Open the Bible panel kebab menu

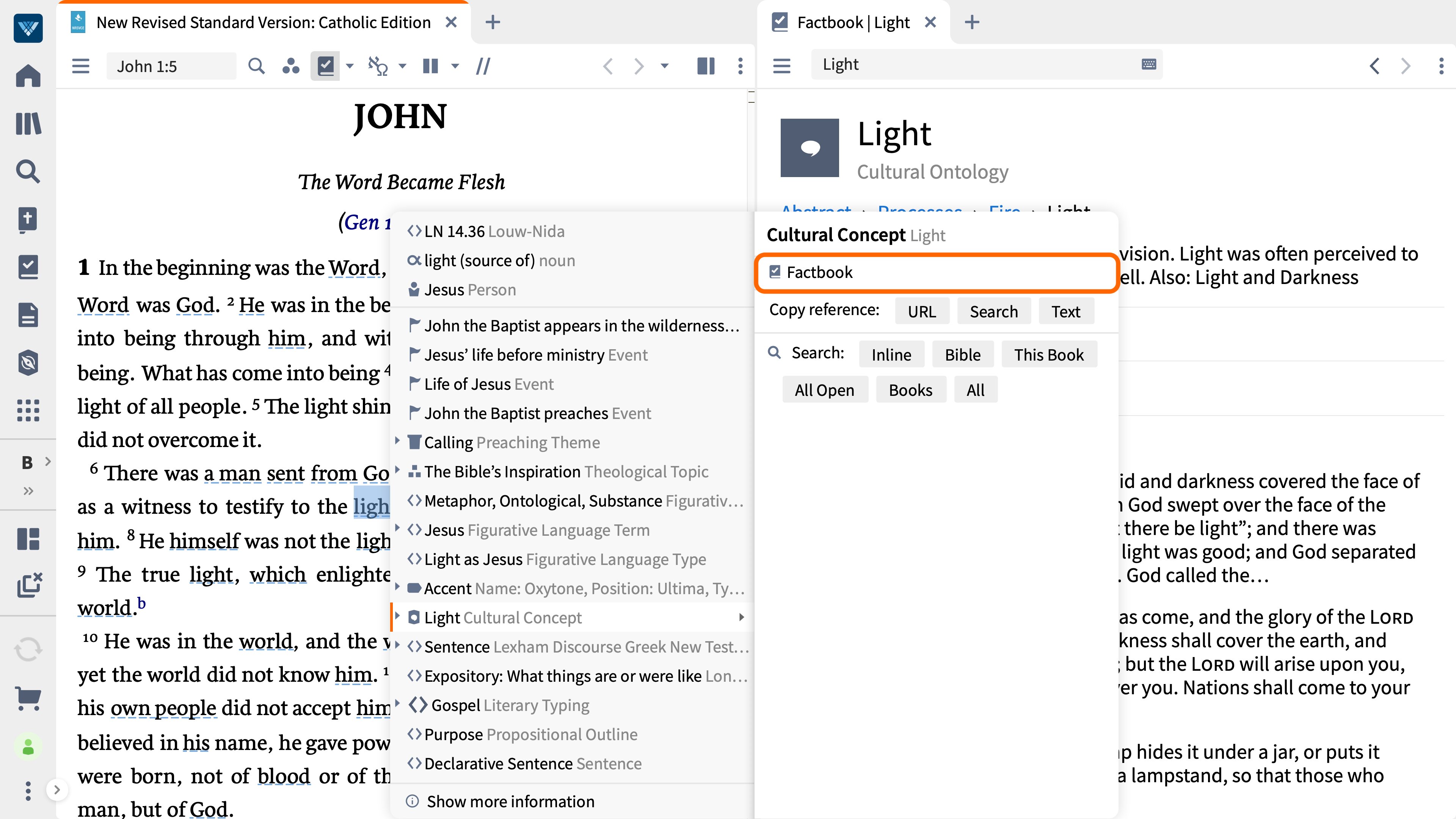point(741,66)
